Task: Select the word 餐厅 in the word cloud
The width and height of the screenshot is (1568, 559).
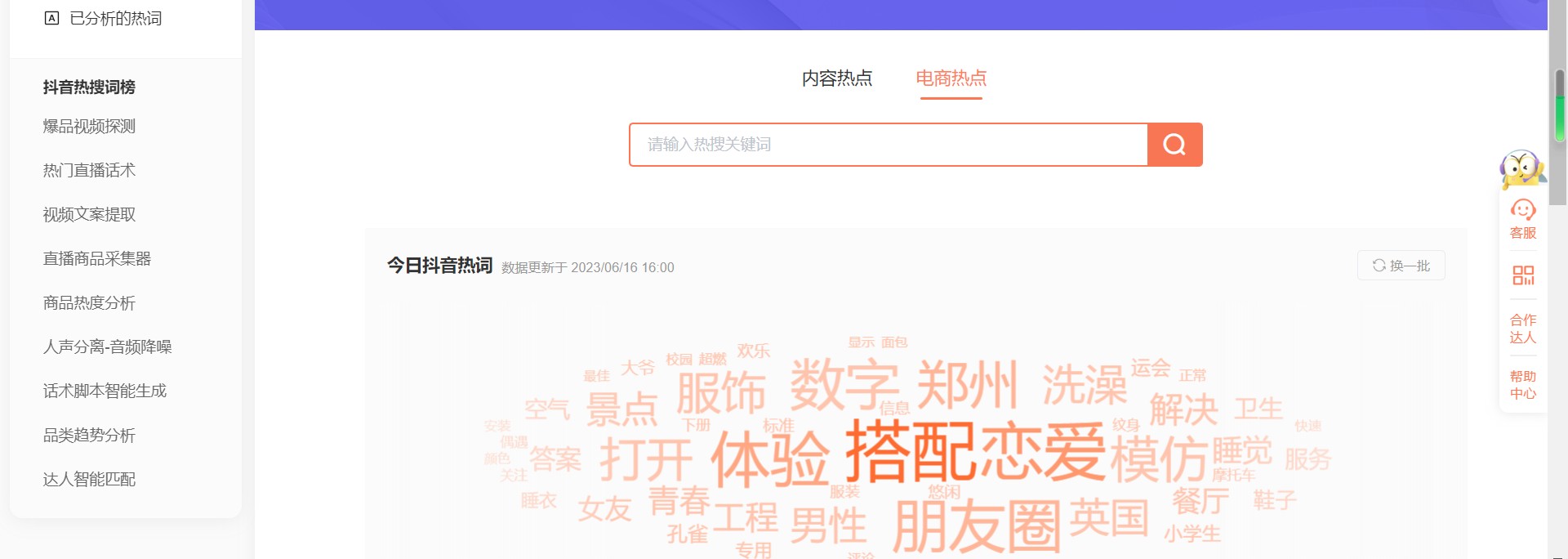Action: (1200, 500)
